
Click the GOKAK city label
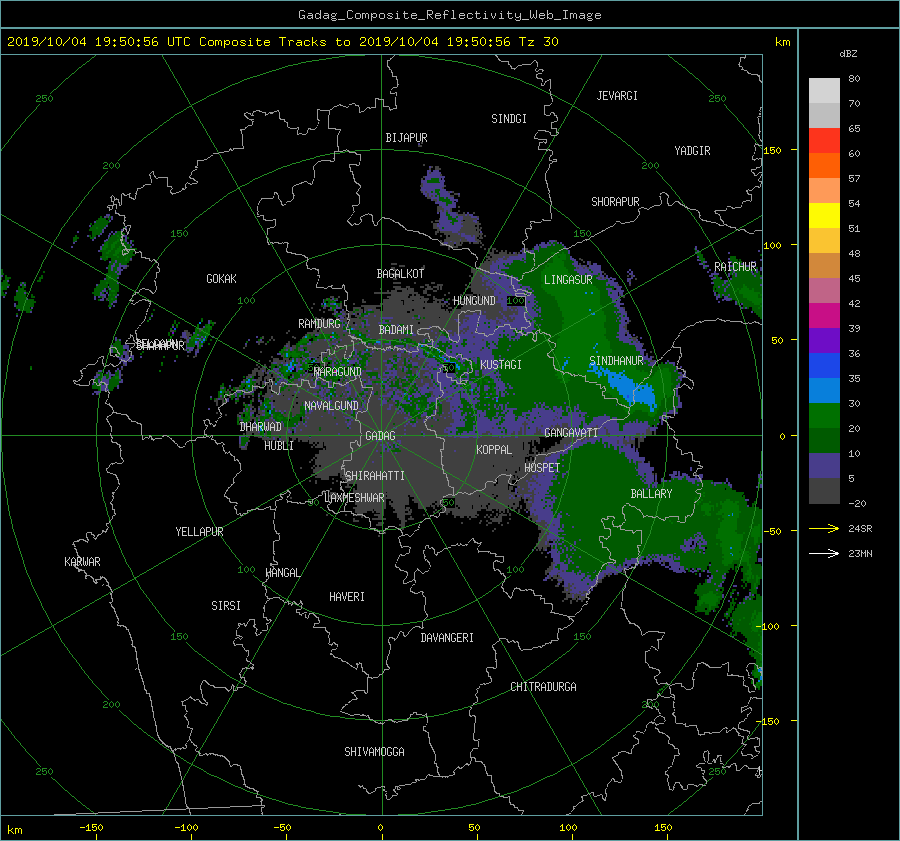[x=222, y=279]
